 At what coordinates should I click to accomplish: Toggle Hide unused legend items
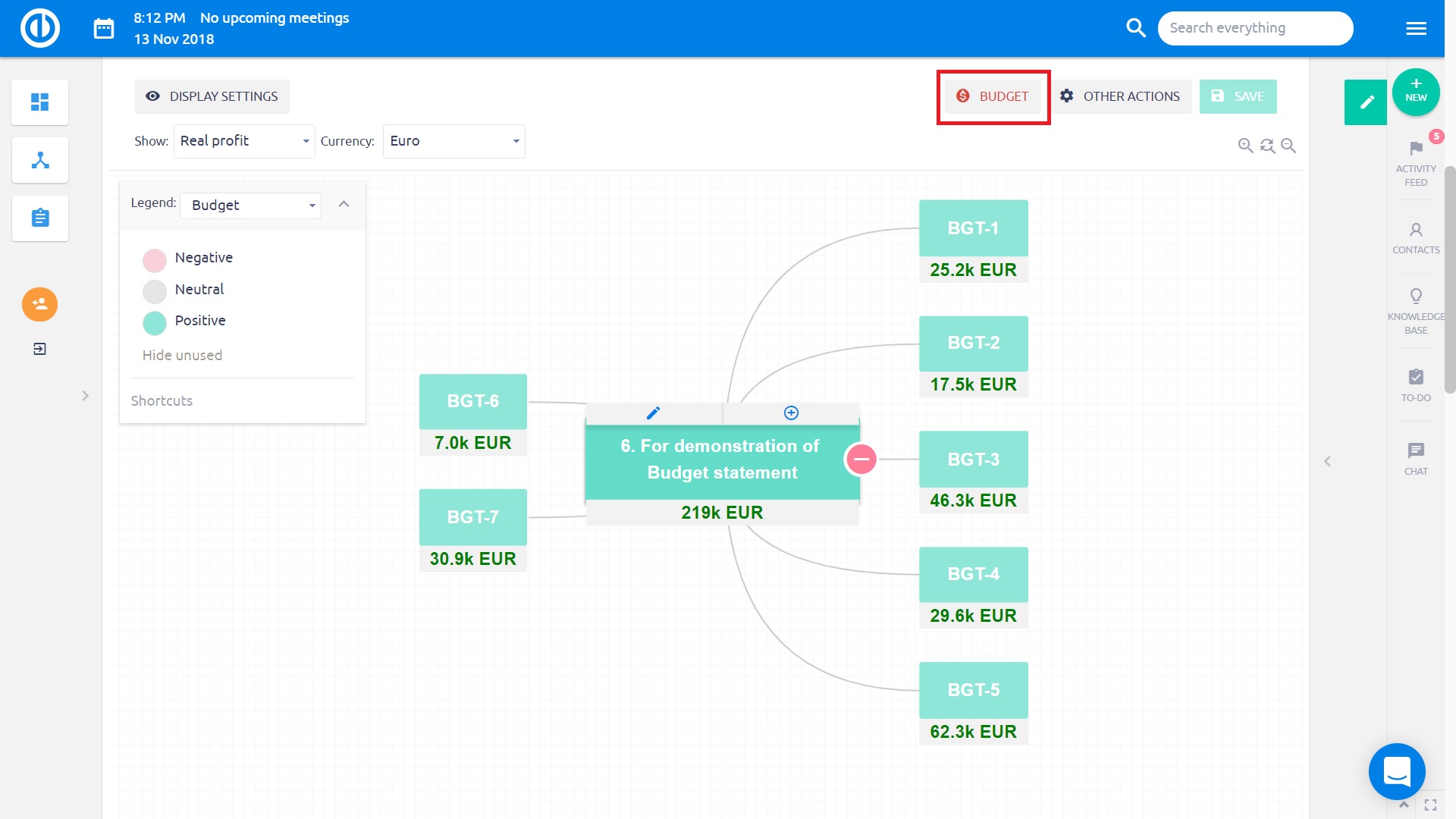[182, 355]
